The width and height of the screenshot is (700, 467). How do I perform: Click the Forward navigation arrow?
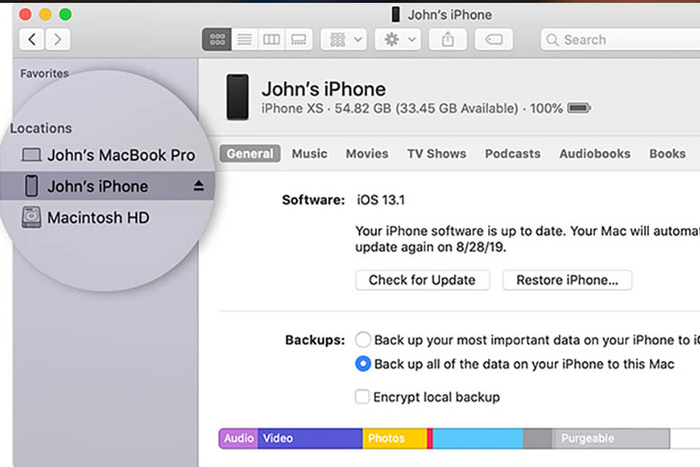coord(58,40)
